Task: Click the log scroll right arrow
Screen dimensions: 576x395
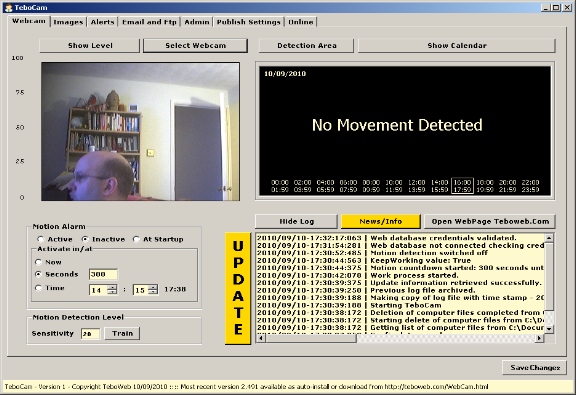Action: point(539,338)
